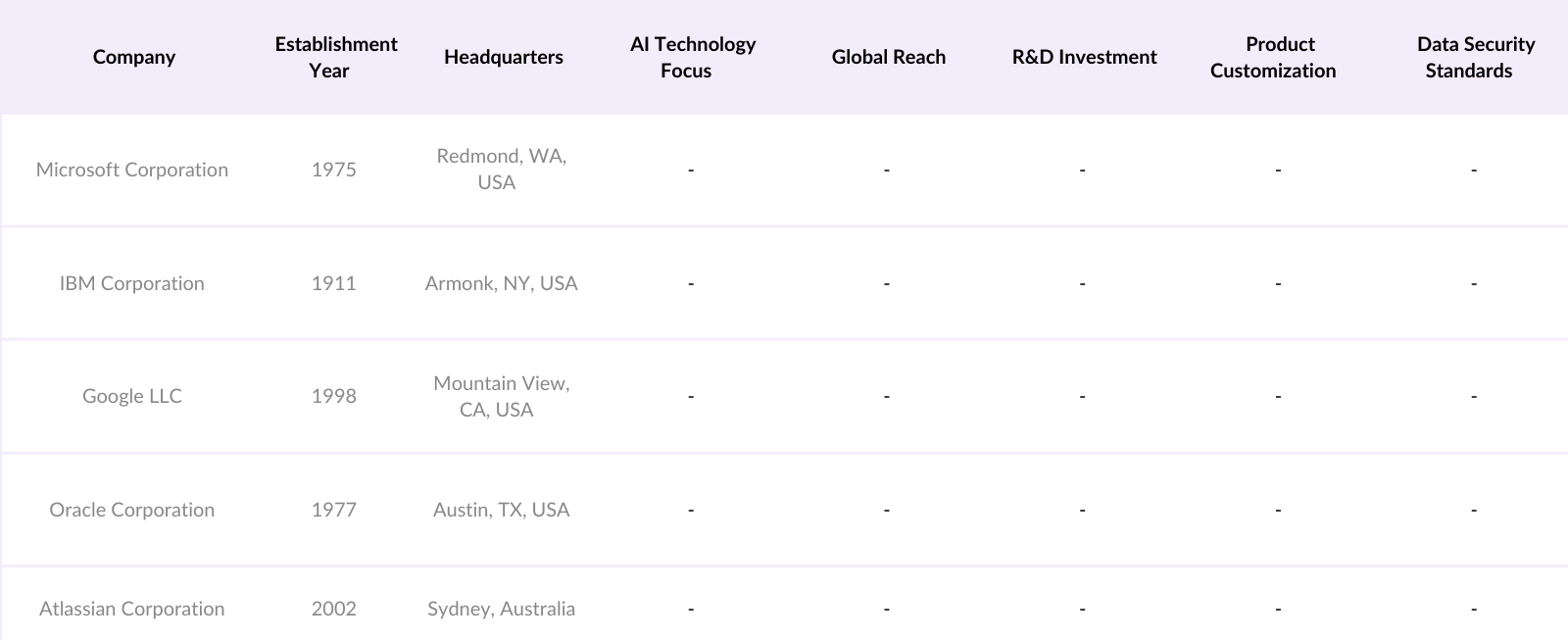Select the Headquarters column header
The width and height of the screenshot is (1568, 640).
(x=503, y=57)
